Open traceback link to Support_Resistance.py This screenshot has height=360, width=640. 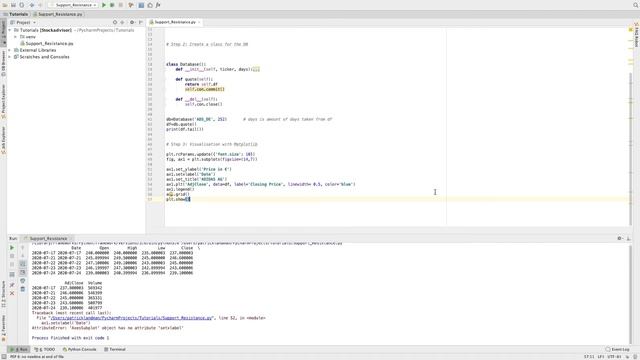(x=131, y=318)
